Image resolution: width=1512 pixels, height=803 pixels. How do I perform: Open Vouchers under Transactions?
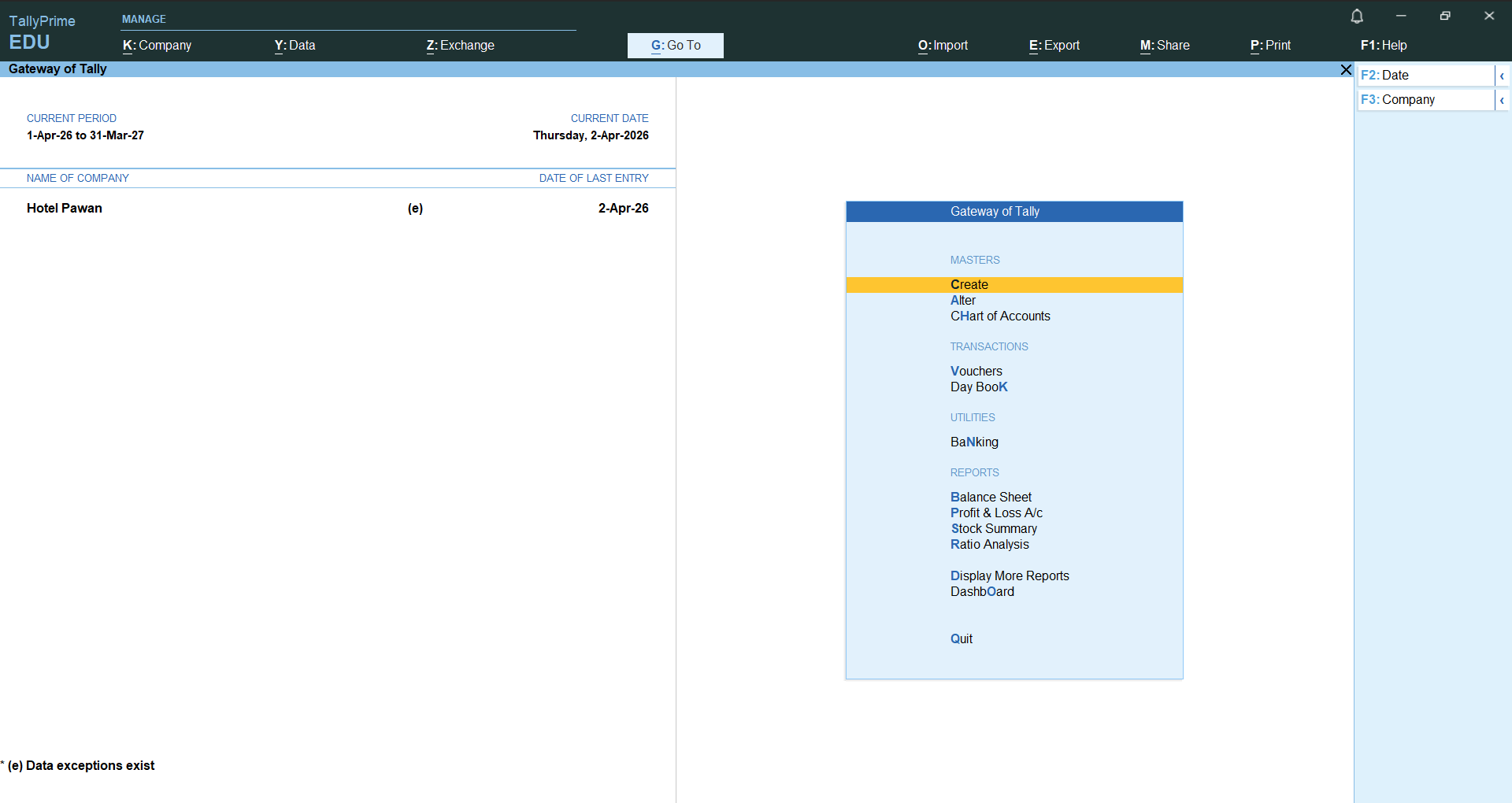(x=976, y=372)
